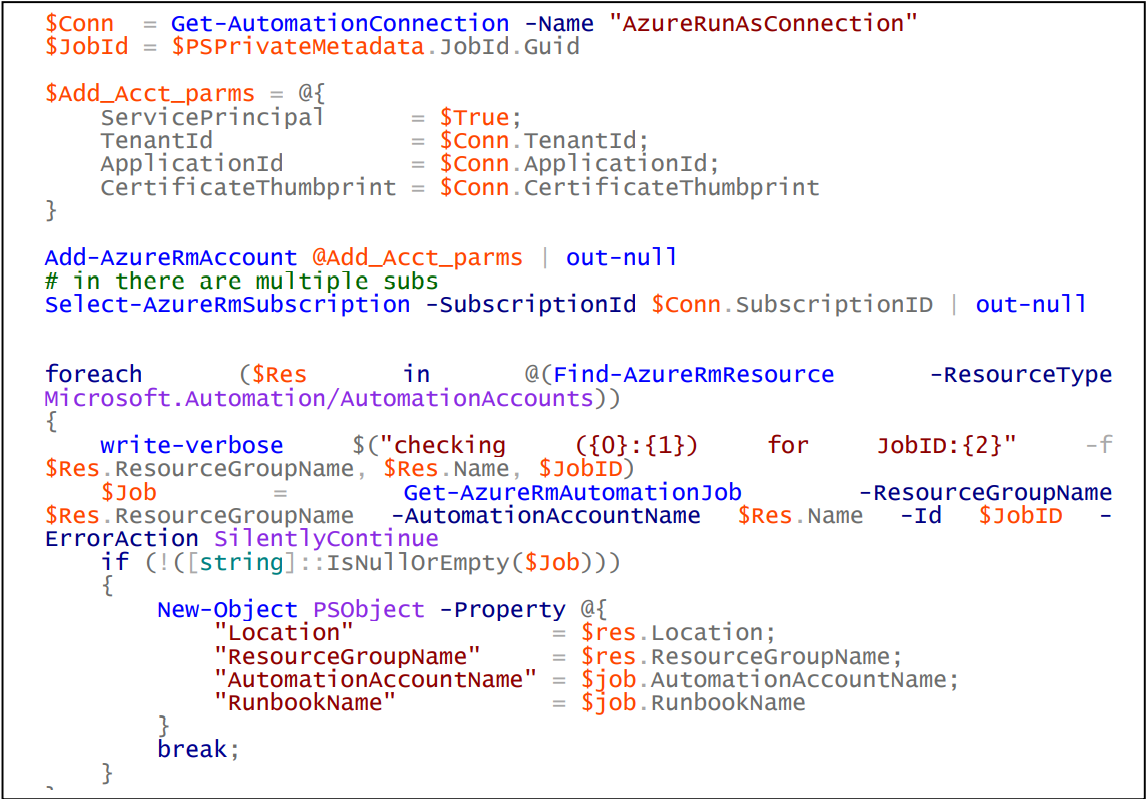
Task: Click the write-verbose command
Action: [192, 445]
